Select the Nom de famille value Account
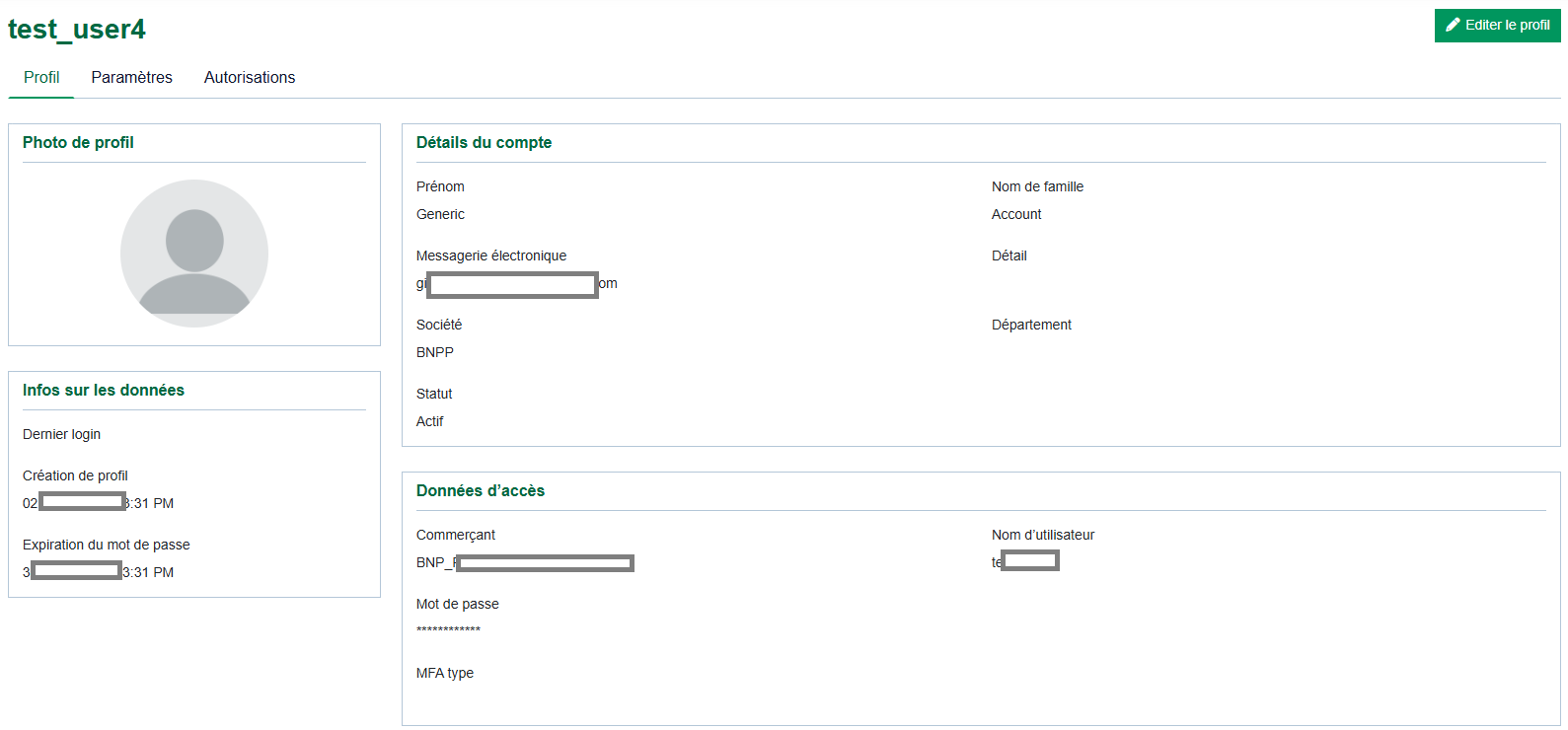Screen dimensions: 1568x730 click(1016, 214)
